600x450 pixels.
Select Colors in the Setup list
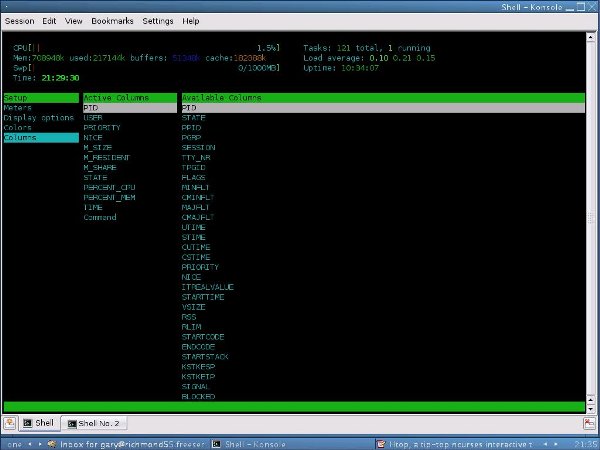pyautogui.click(x=18, y=127)
